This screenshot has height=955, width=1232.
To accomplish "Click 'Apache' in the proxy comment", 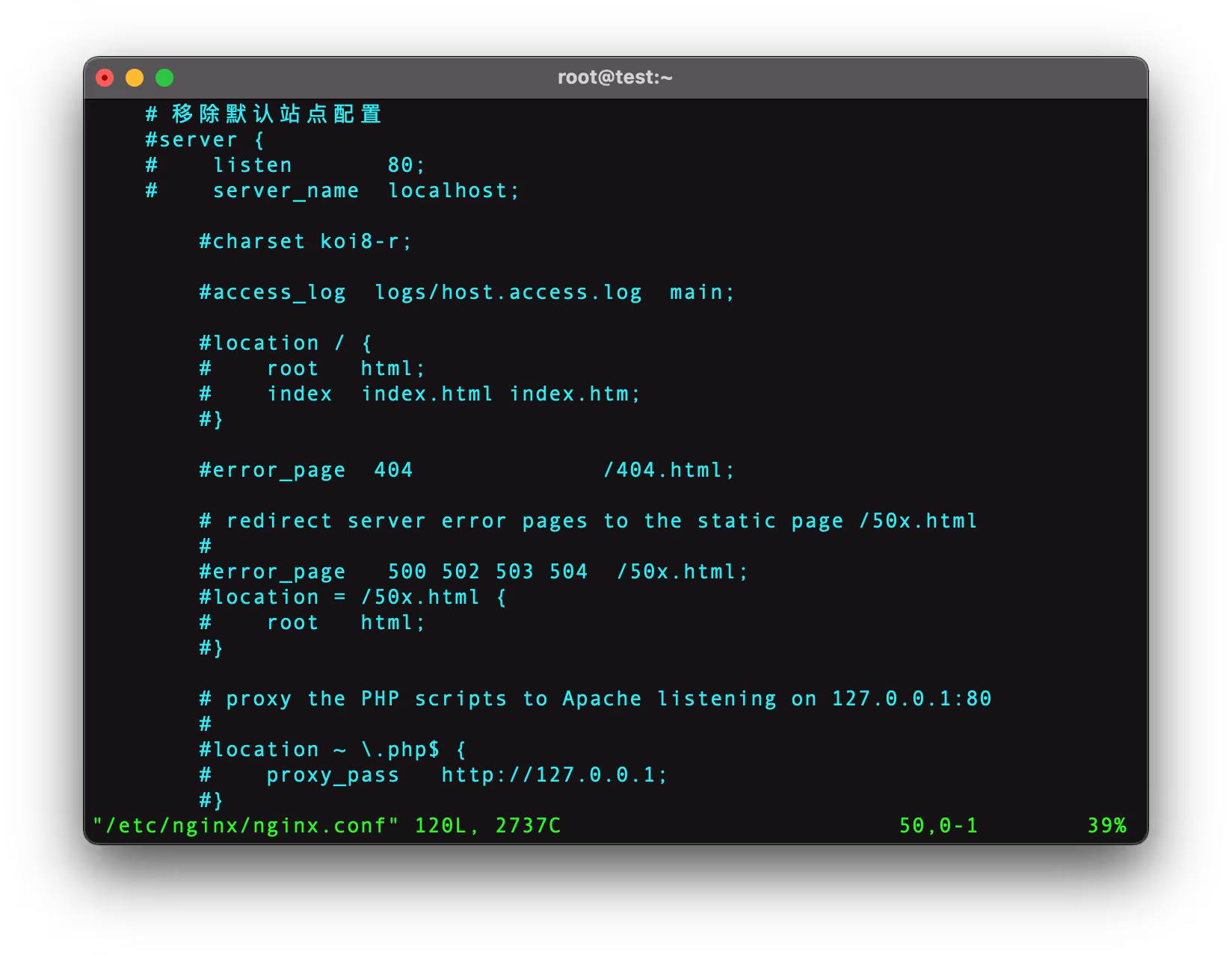I will click(x=602, y=699).
